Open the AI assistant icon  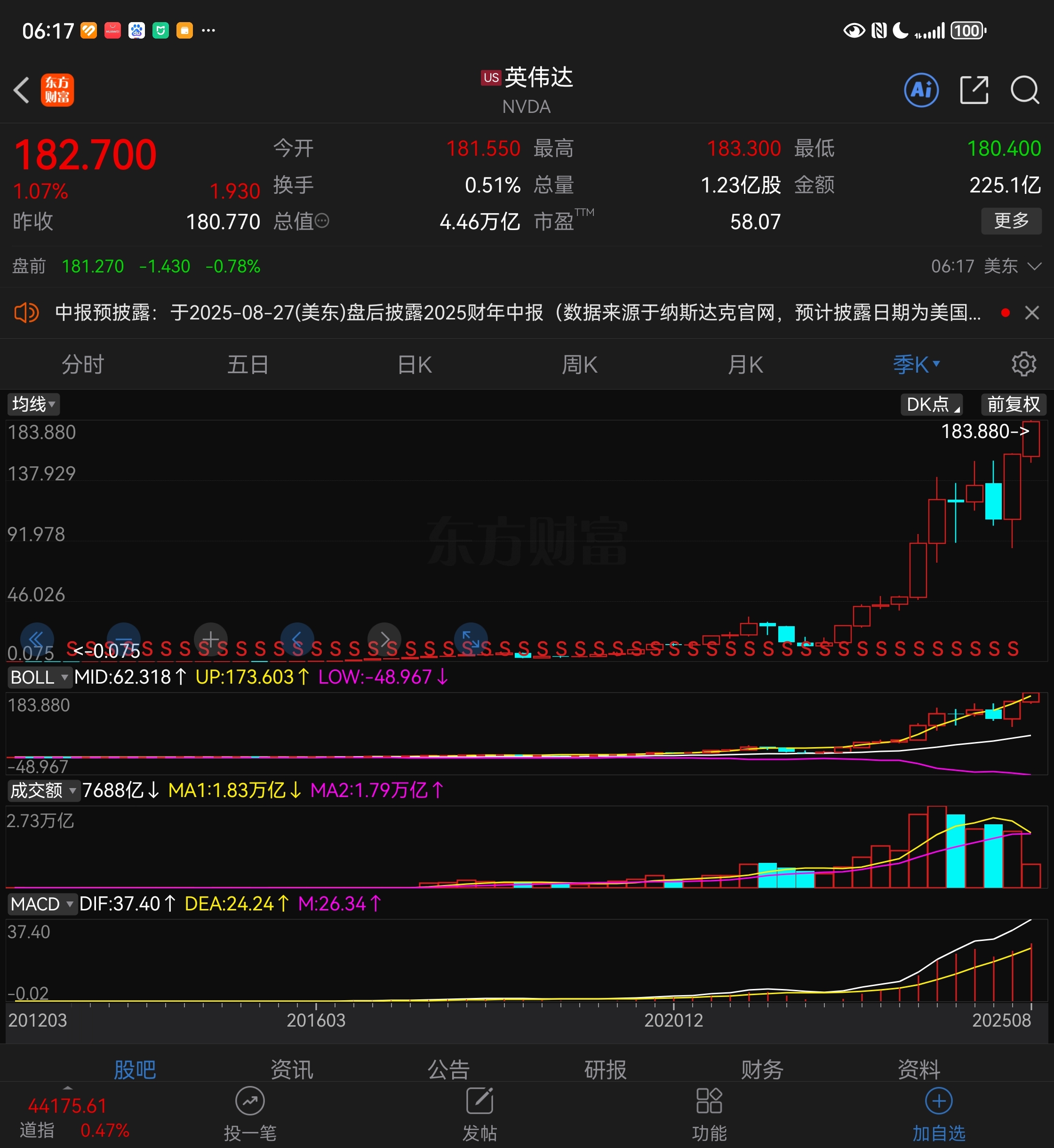921,90
